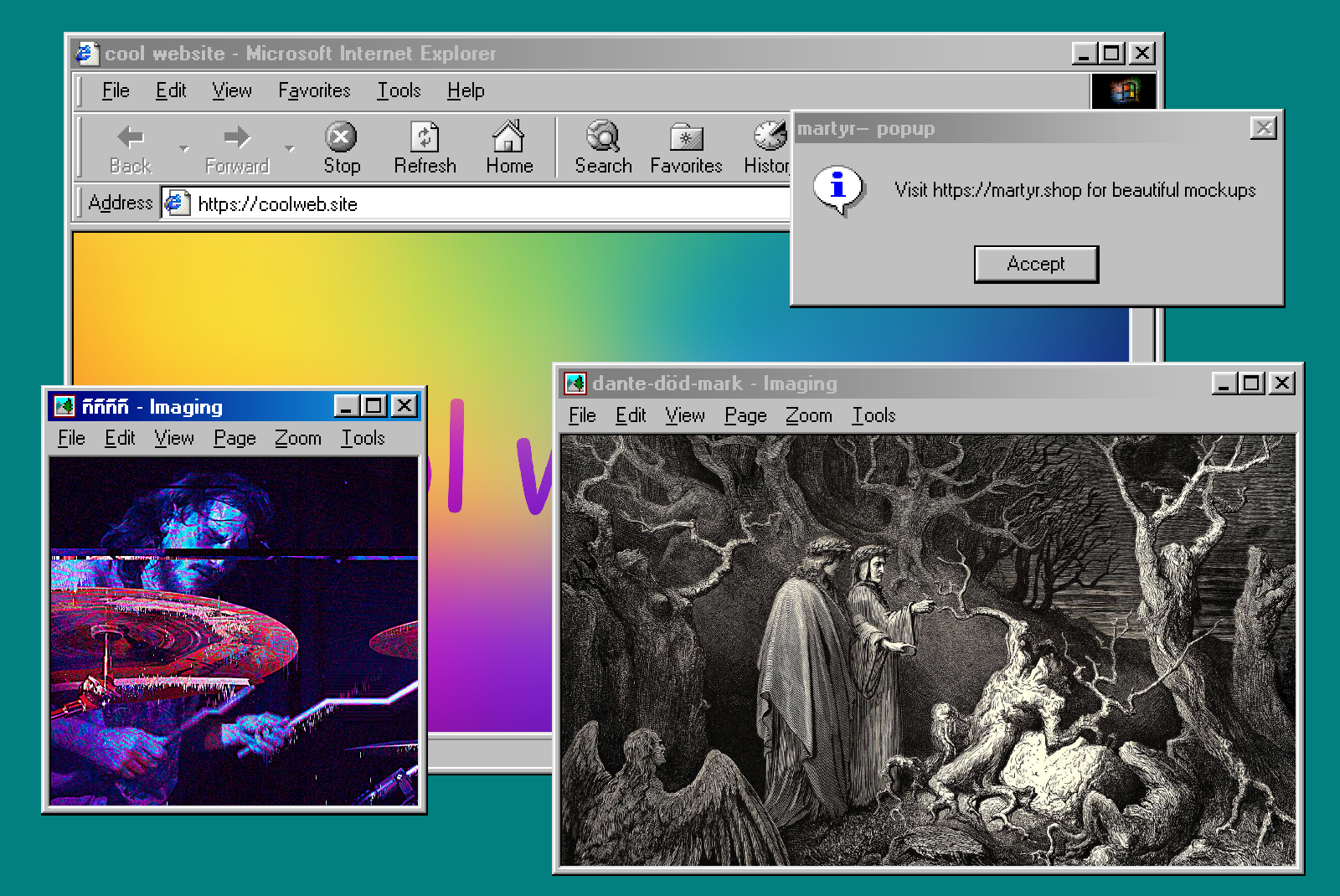Click the Imaging app icon in dante-död-mark window

click(x=575, y=384)
